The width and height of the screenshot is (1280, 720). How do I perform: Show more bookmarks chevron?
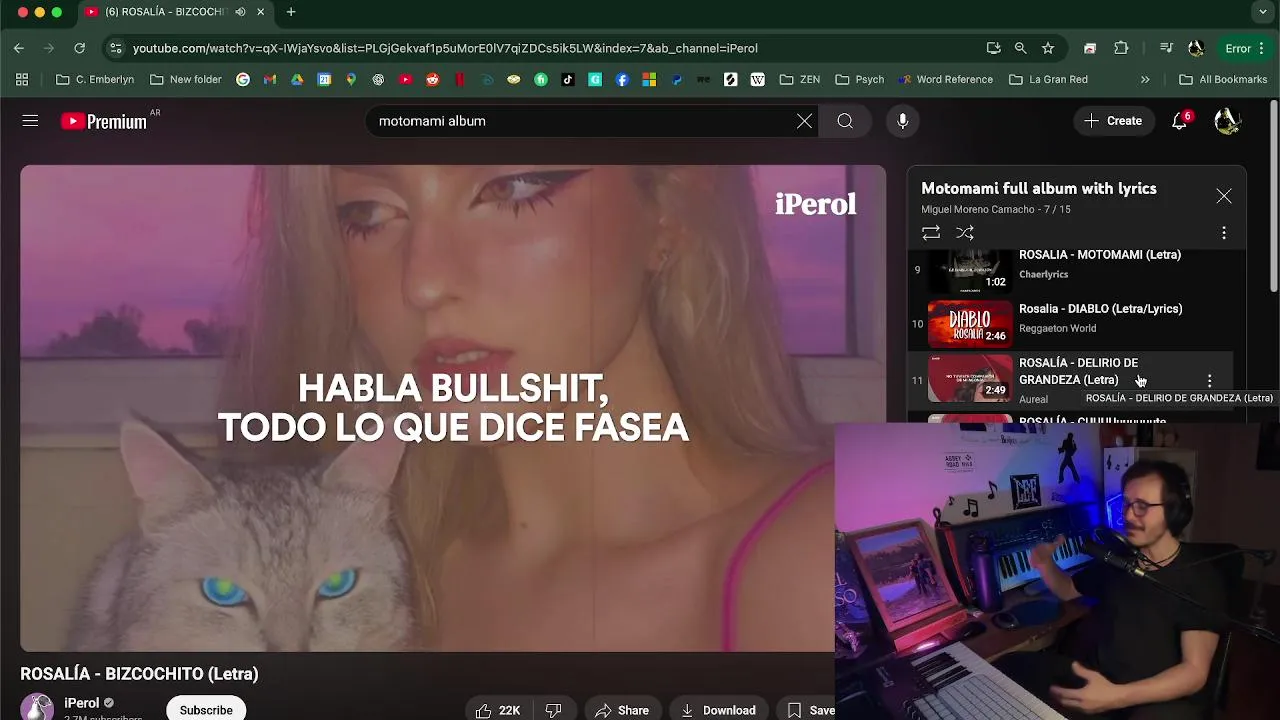click(x=1145, y=79)
